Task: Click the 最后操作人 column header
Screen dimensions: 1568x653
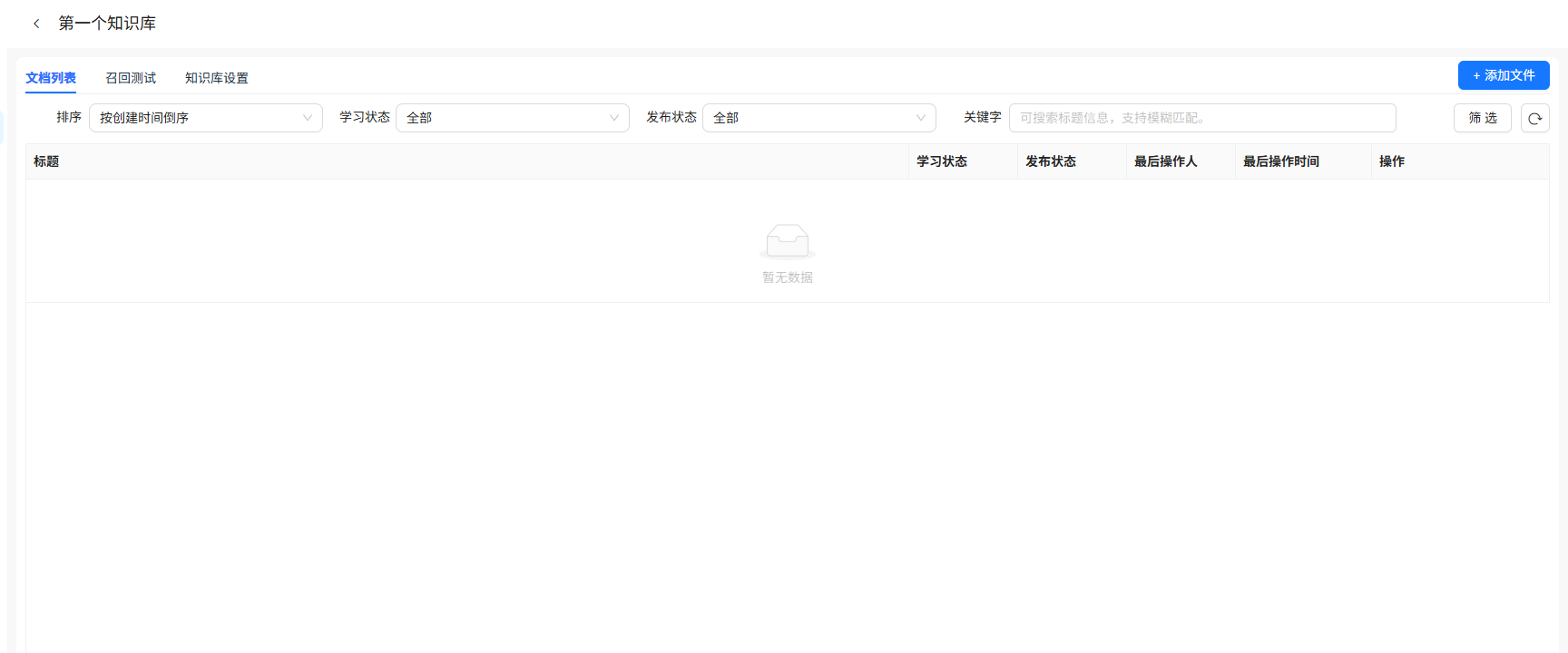Action: pyautogui.click(x=1165, y=161)
